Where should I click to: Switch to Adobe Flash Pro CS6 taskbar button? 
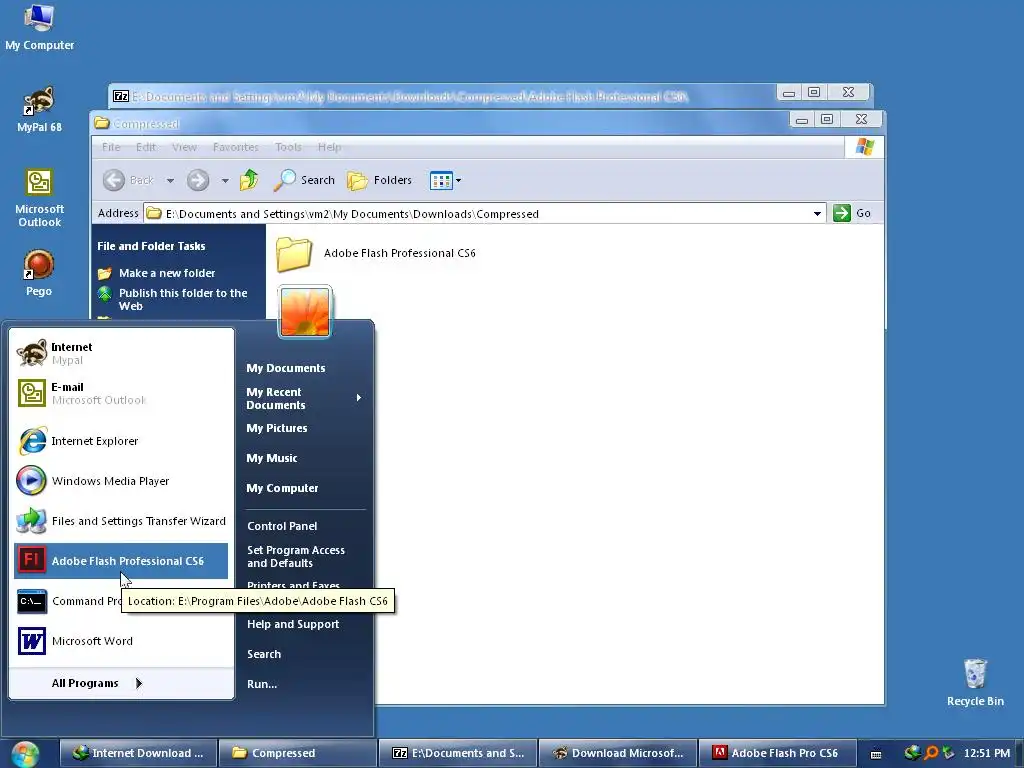(x=776, y=753)
